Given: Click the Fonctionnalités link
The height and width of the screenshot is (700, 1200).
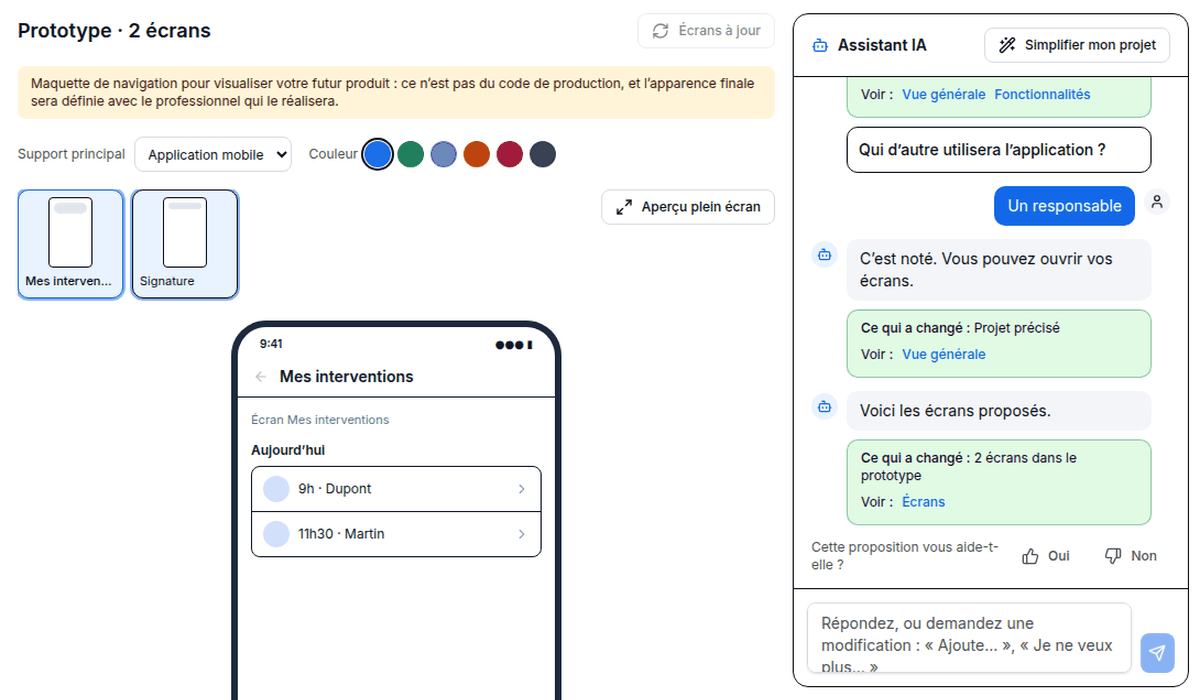Looking at the screenshot, I should tap(1042, 94).
